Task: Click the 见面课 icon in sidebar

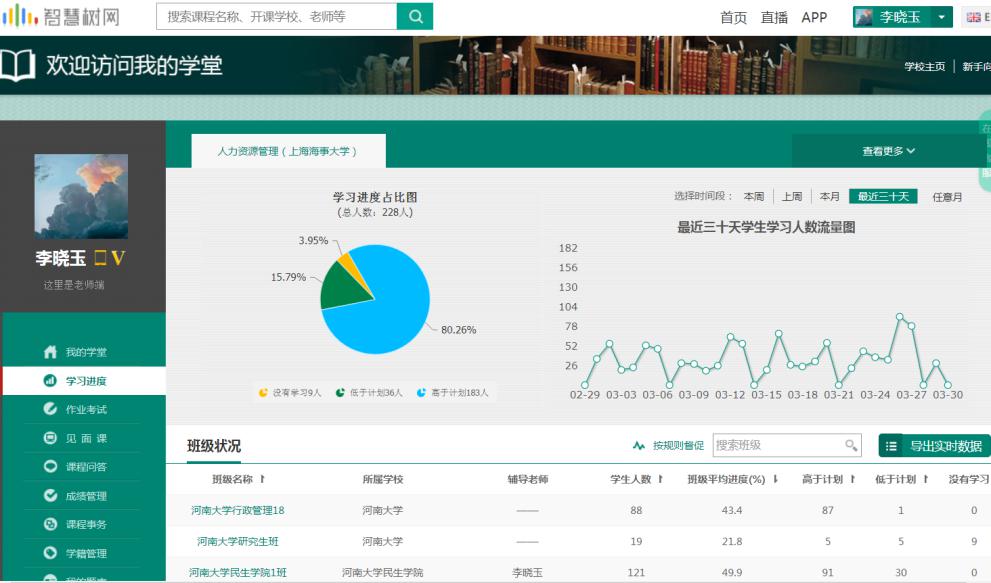Action: [x=50, y=438]
